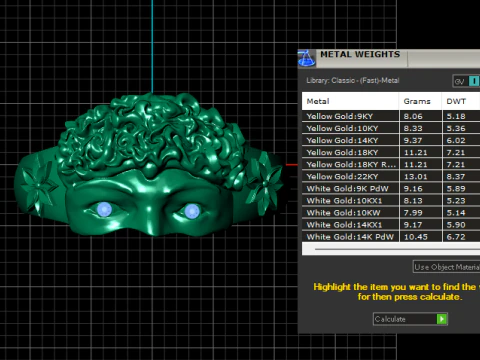Select the right blue gem eye on the model

[192, 211]
